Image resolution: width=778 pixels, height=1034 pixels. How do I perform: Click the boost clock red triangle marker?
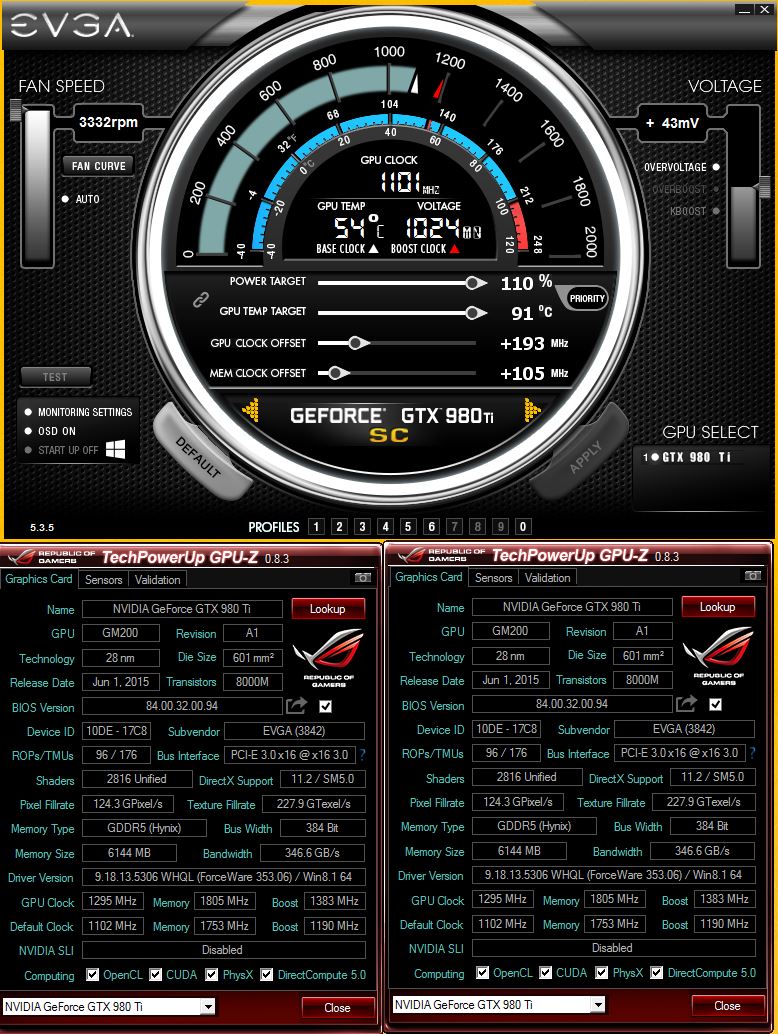point(454,249)
